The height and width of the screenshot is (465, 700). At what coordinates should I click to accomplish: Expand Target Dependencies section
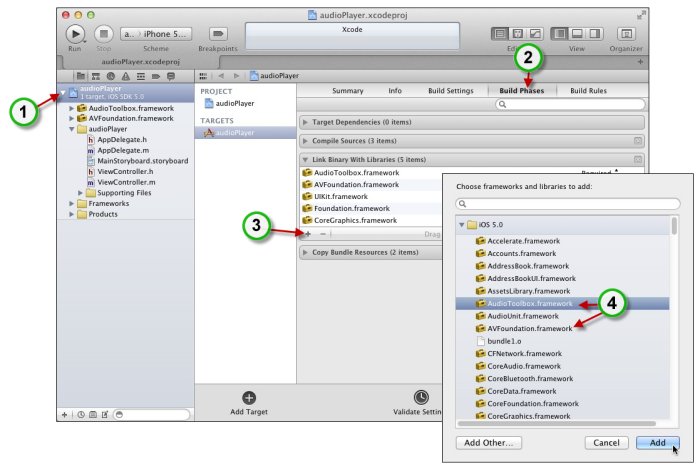305,122
